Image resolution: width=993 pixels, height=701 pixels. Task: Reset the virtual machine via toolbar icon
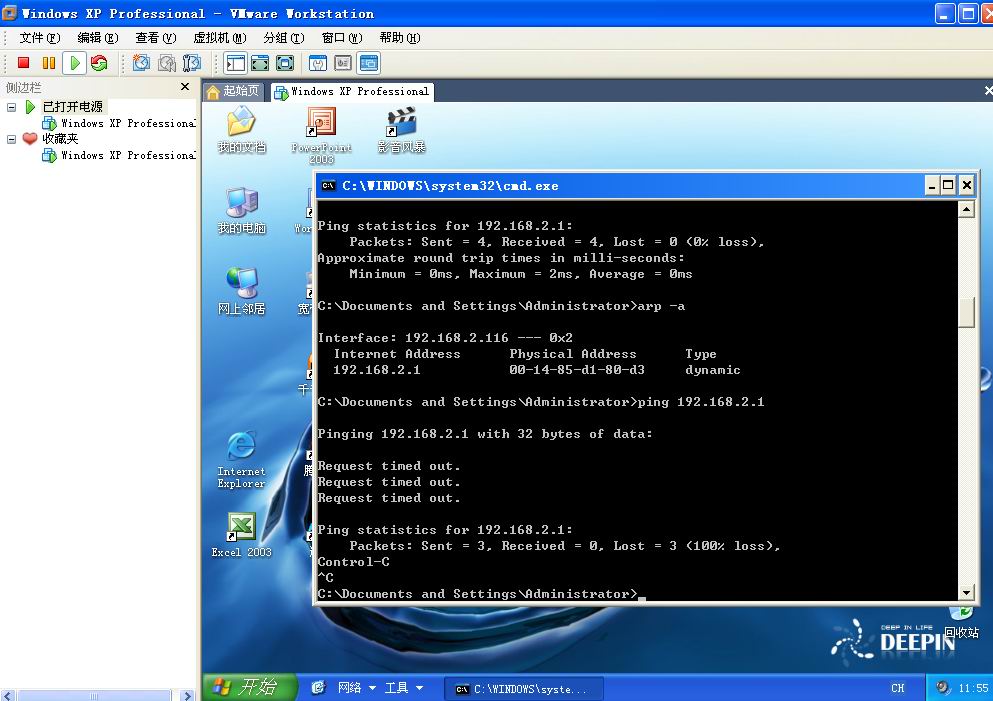click(x=99, y=63)
